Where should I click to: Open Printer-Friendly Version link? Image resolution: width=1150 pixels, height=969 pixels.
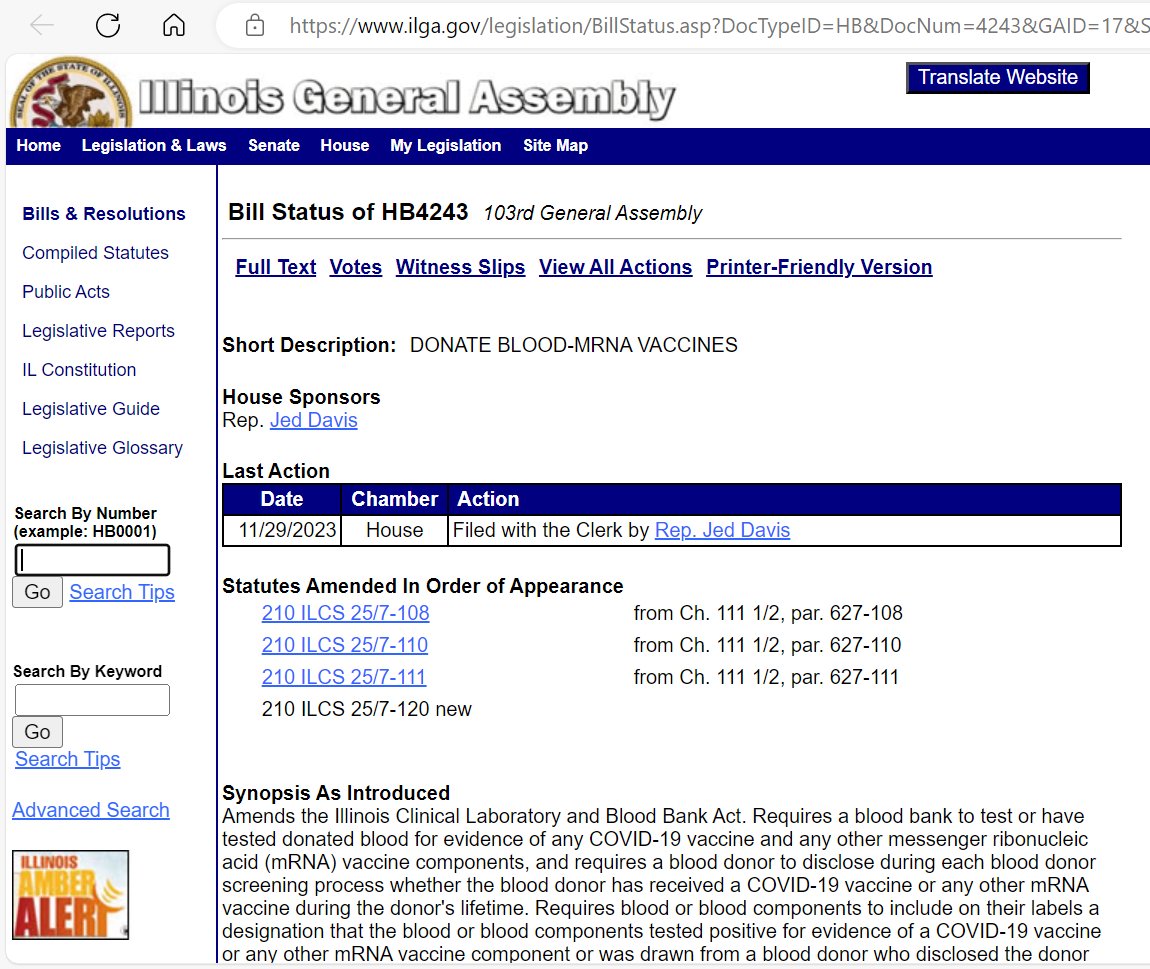819,267
